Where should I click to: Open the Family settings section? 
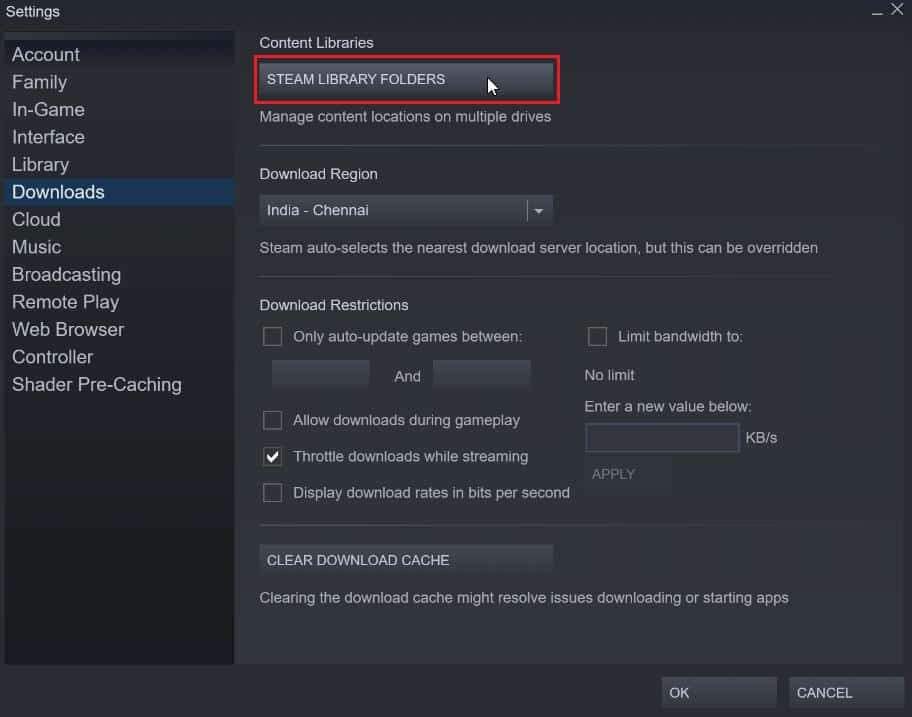(x=39, y=82)
